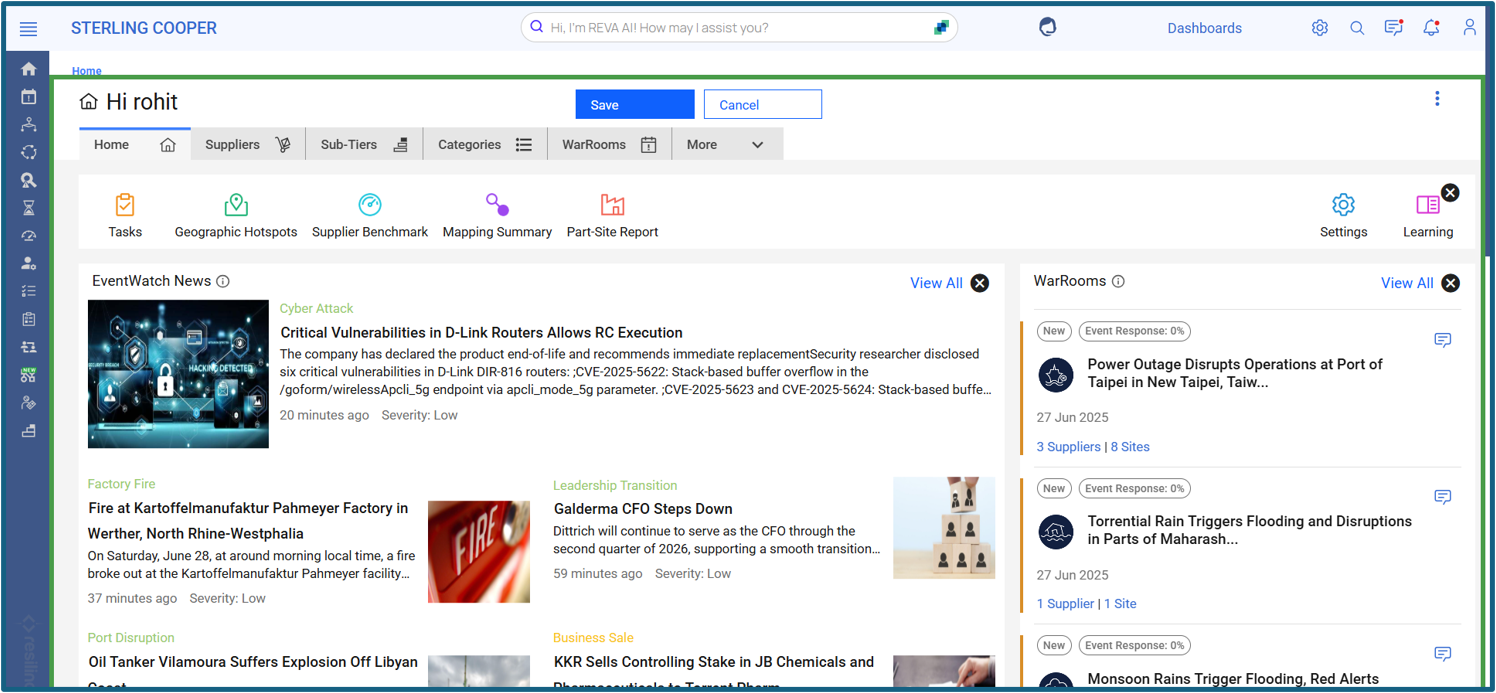Open D-Link Routers vulnerabilities headline

(x=481, y=333)
